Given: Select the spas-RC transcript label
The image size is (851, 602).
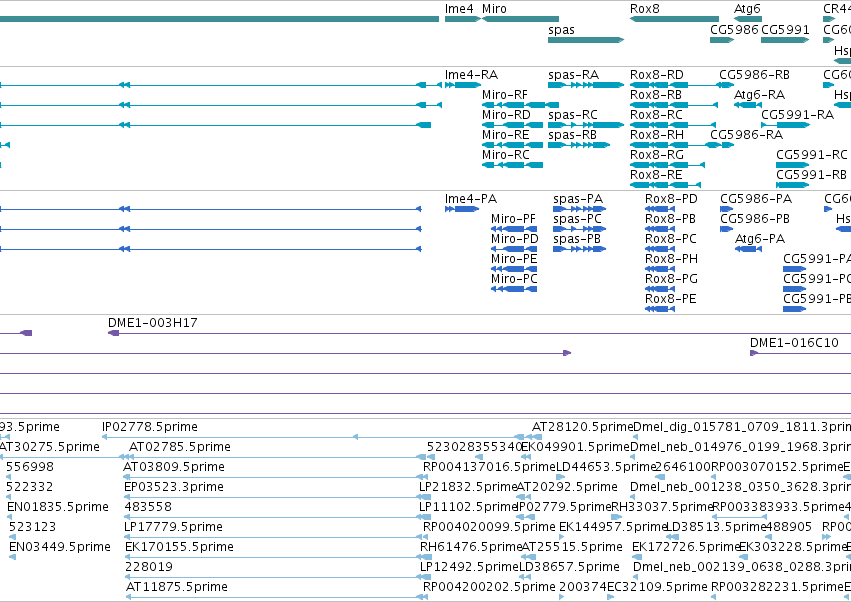Looking at the screenshot, I should (x=573, y=115).
